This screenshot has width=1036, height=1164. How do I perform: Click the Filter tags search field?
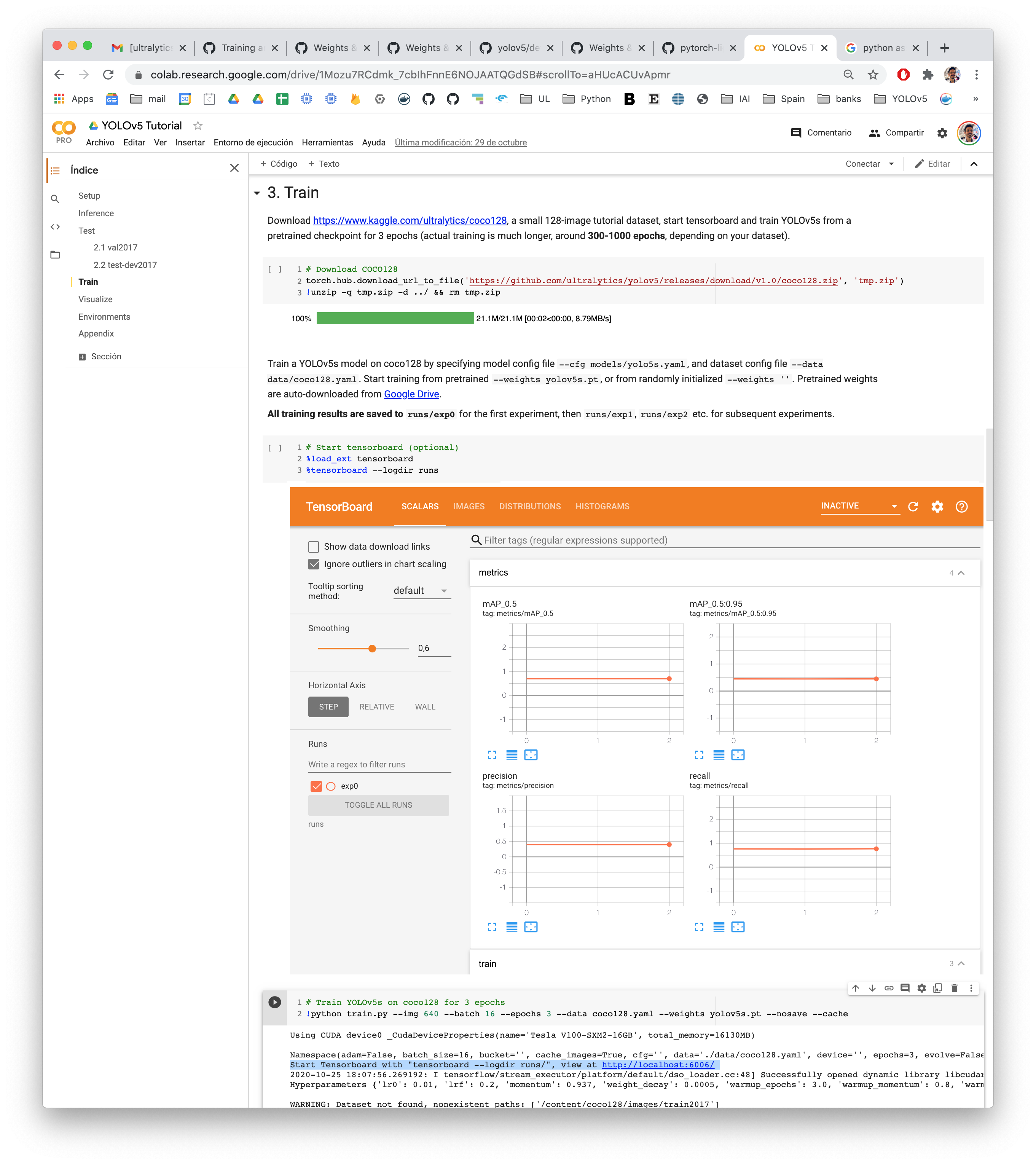[724, 541]
